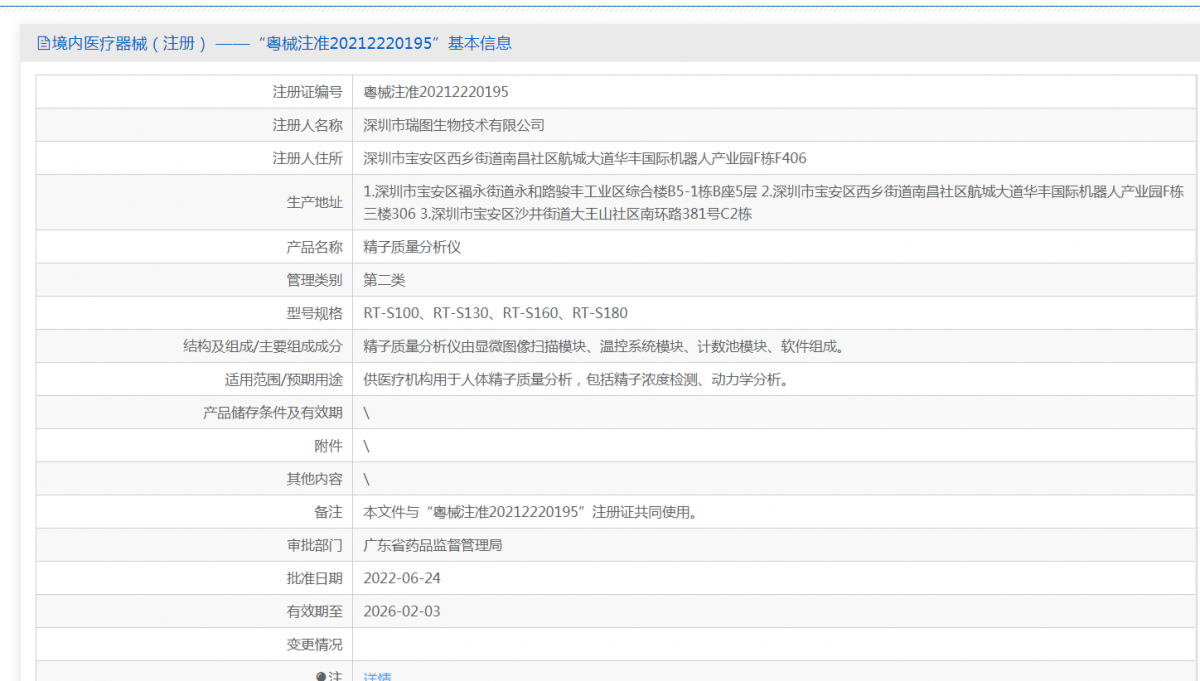Select the value 粤械注准20212220195 in registration number row
This screenshot has width=1200, height=681.
point(436,92)
